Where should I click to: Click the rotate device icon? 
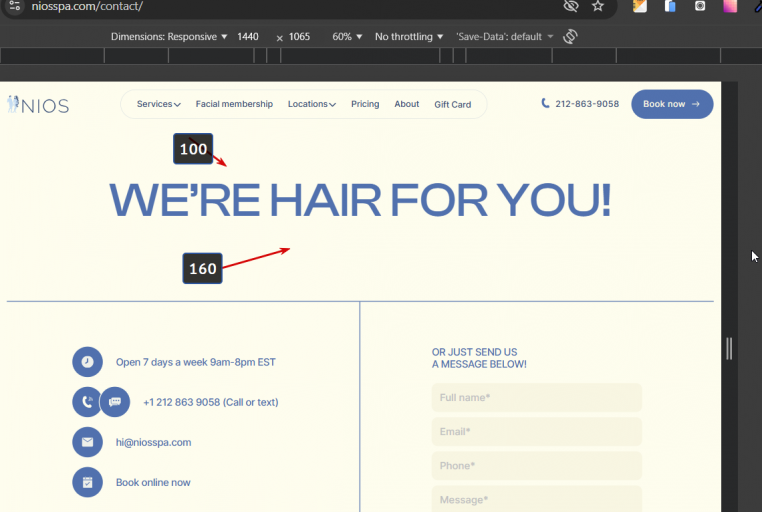point(570,36)
